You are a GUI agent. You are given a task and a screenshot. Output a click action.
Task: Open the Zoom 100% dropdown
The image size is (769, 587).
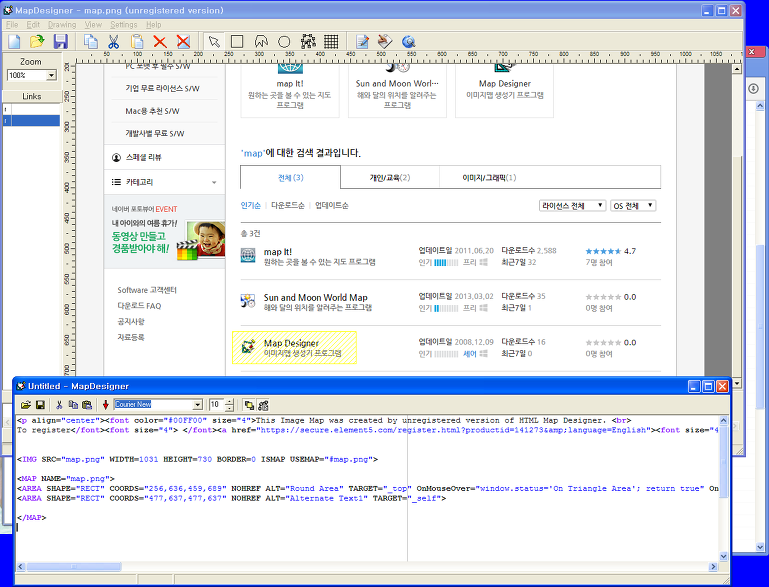click(51, 76)
